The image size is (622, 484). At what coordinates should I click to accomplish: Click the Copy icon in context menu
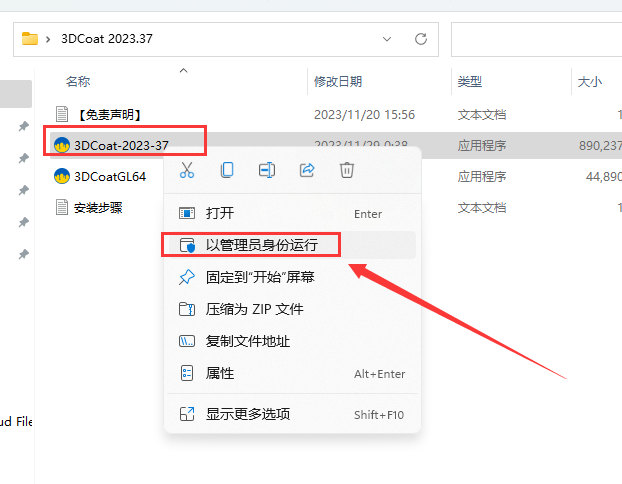[227, 170]
